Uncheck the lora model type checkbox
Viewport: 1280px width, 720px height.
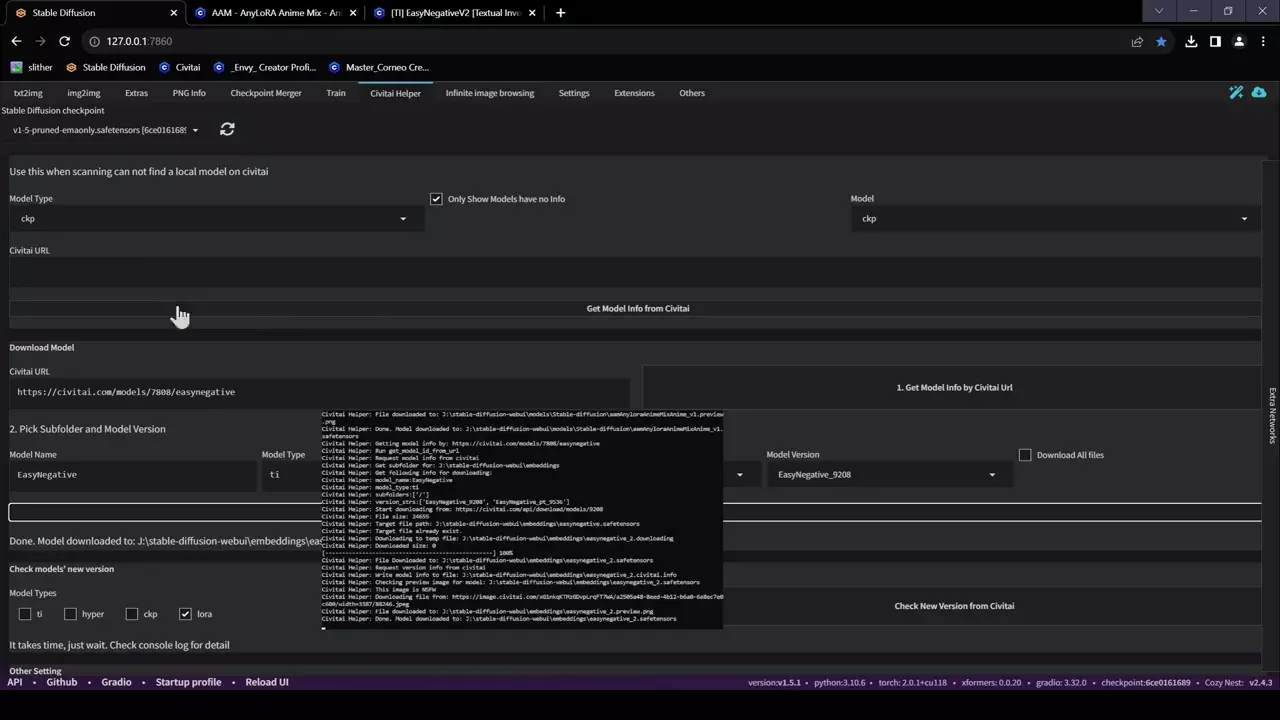185,614
